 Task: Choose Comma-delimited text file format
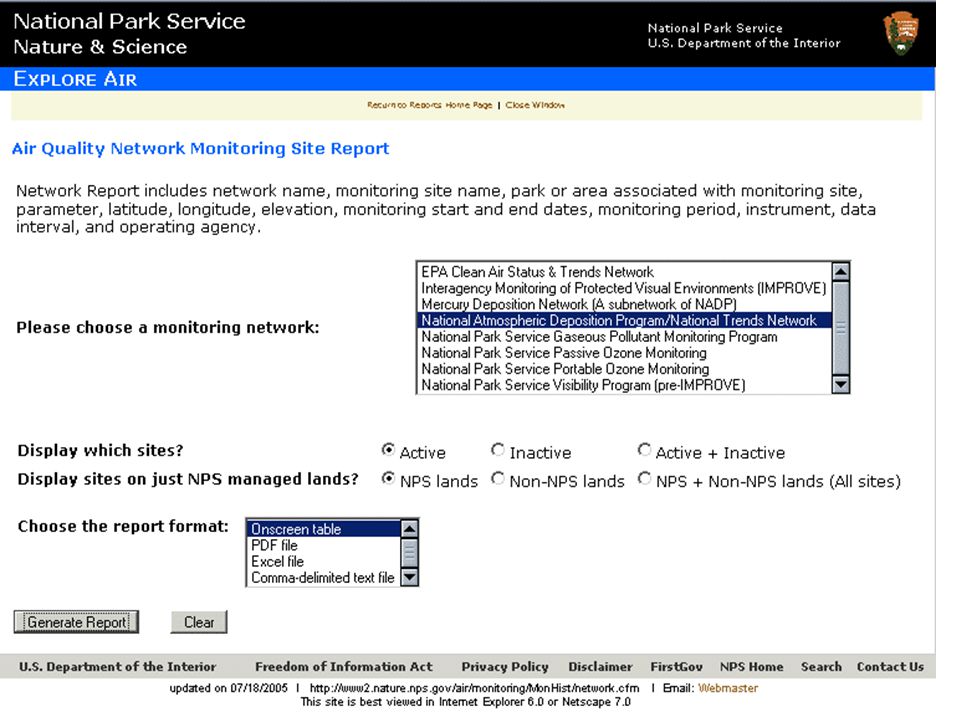323,577
